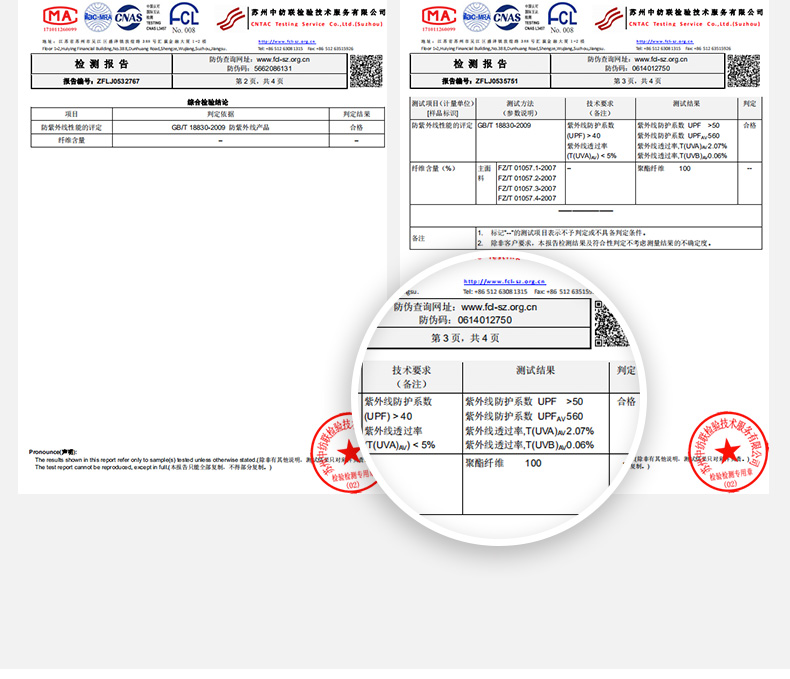Click the 检测报告 title on report ZFLJ0535751
Screen dimensions: 790x679
(480, 64)
